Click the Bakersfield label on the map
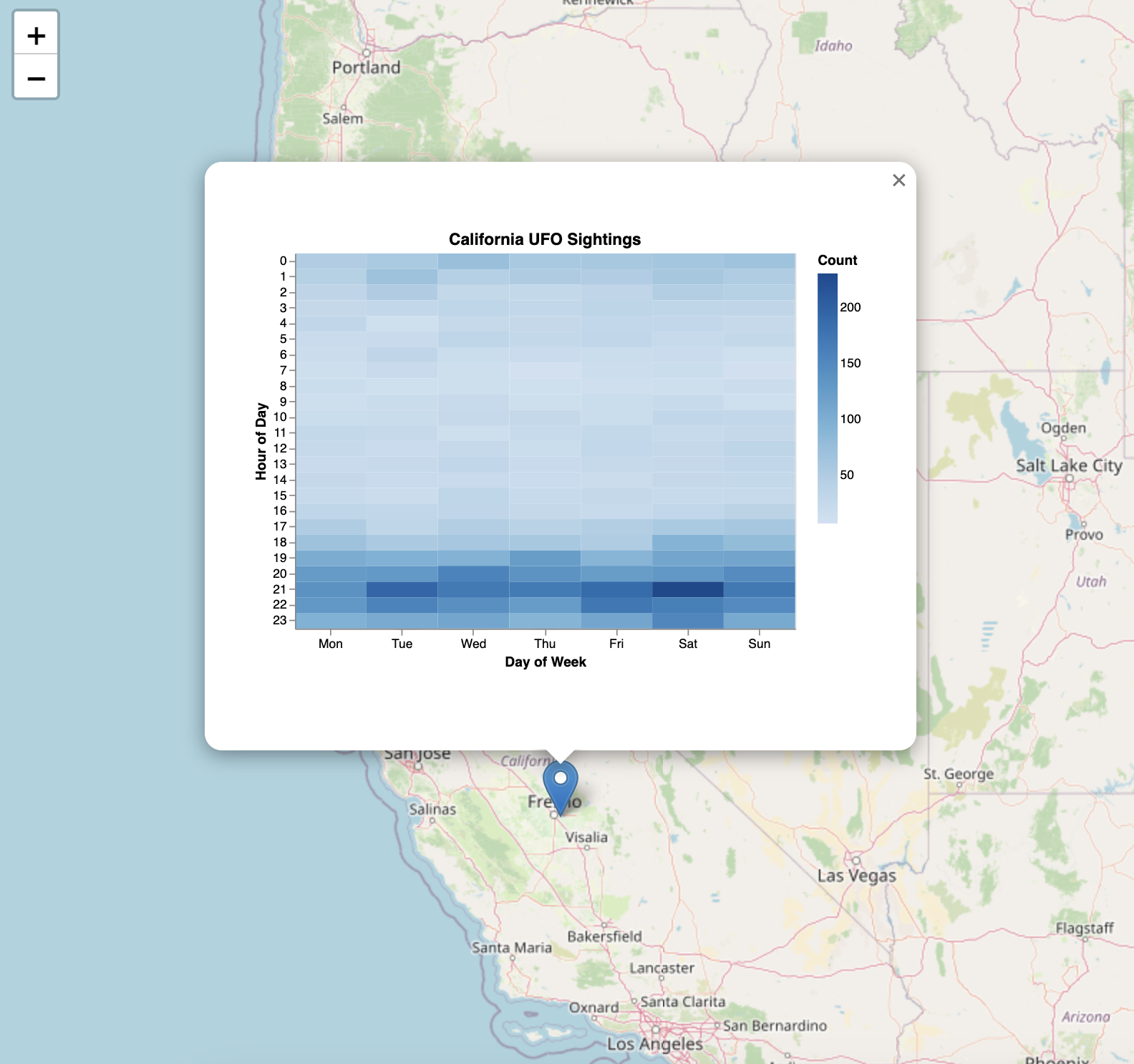The image size is (1134, 1064). tap(604, 937)
